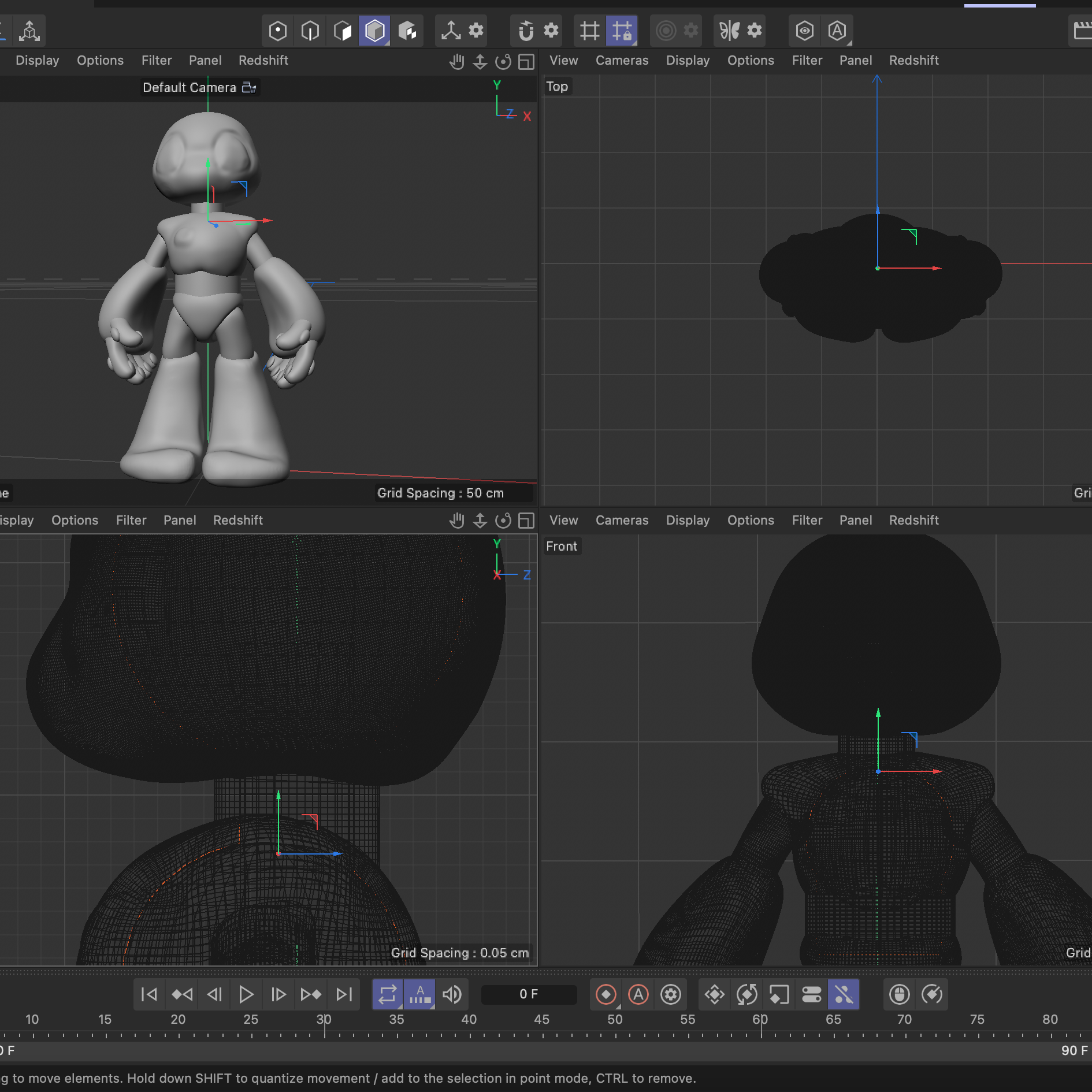Click the pan hand icon in perspective viewport
This screenshot has height=1092, width=1092.
[456, 61]
